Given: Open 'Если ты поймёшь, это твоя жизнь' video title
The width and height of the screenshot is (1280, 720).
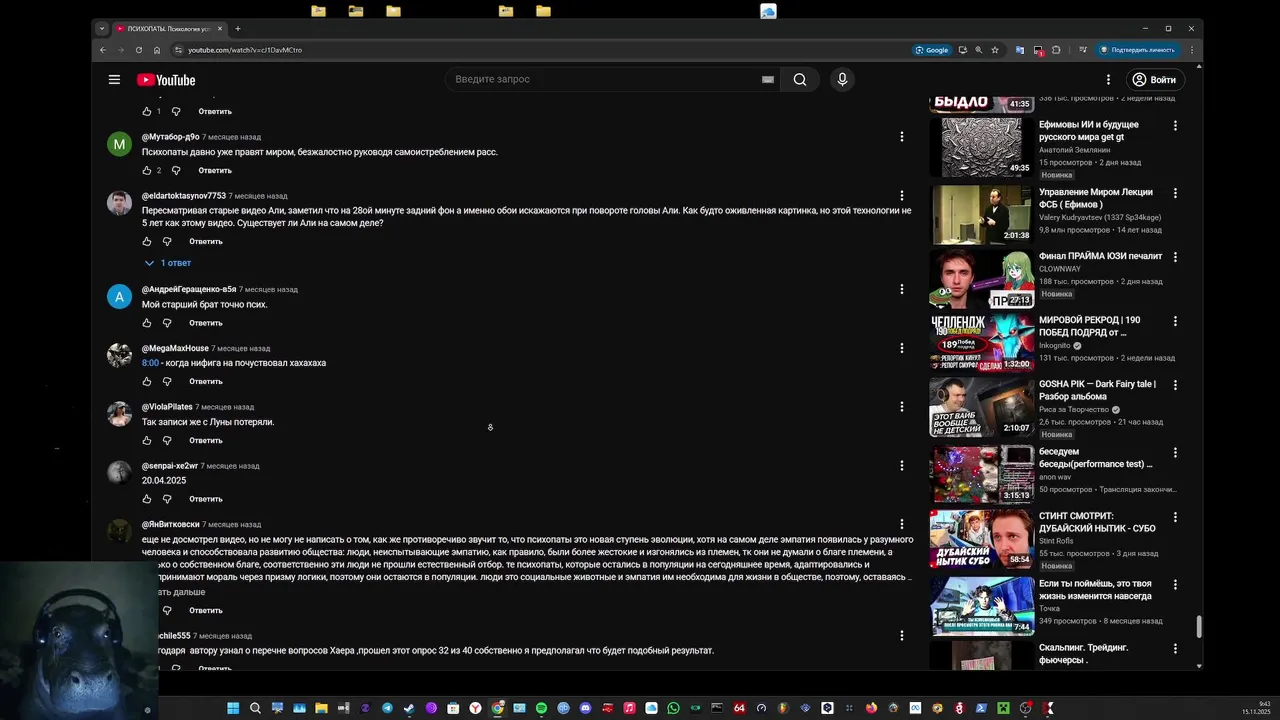Looking at the screenshot, I should pos(1095,590).
